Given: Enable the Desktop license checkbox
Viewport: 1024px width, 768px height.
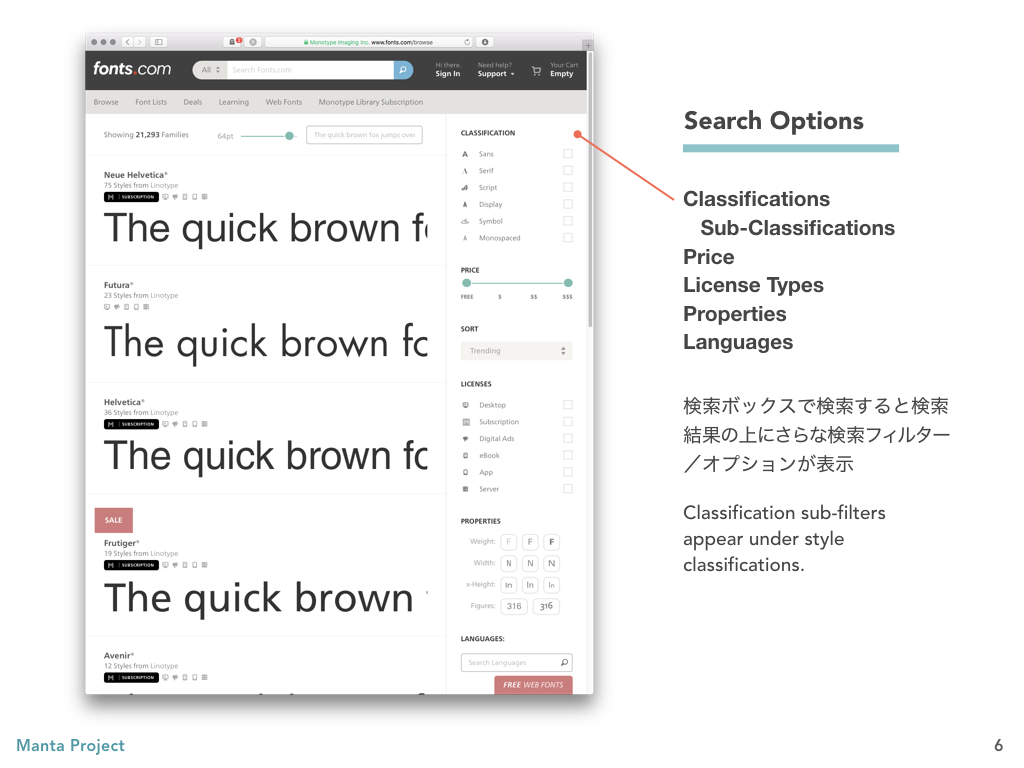Looking at the screenshot, I should point(568,405).
